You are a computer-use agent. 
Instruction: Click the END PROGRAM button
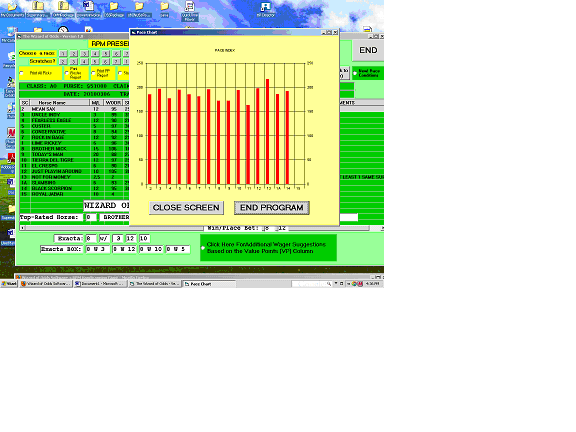pyautogui.click(x=272, y=208)
